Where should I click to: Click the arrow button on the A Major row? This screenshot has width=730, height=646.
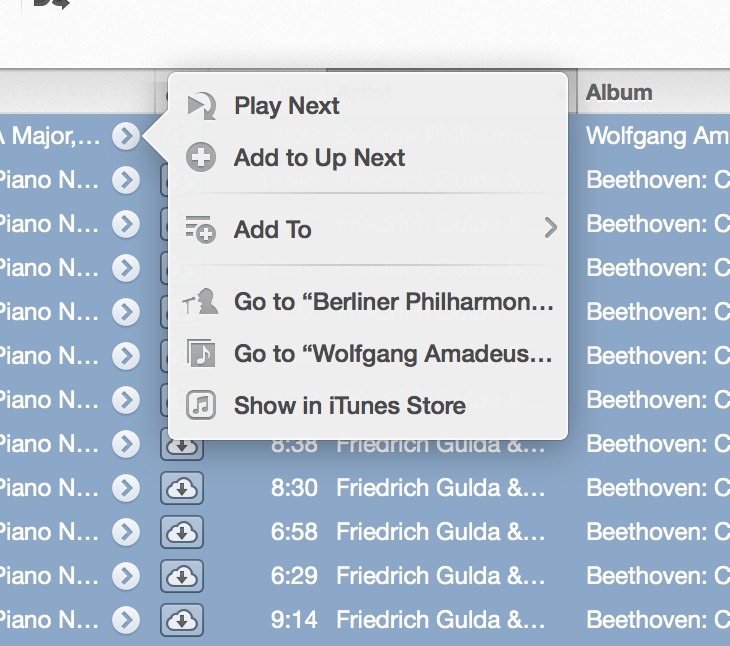pos(125,136)
